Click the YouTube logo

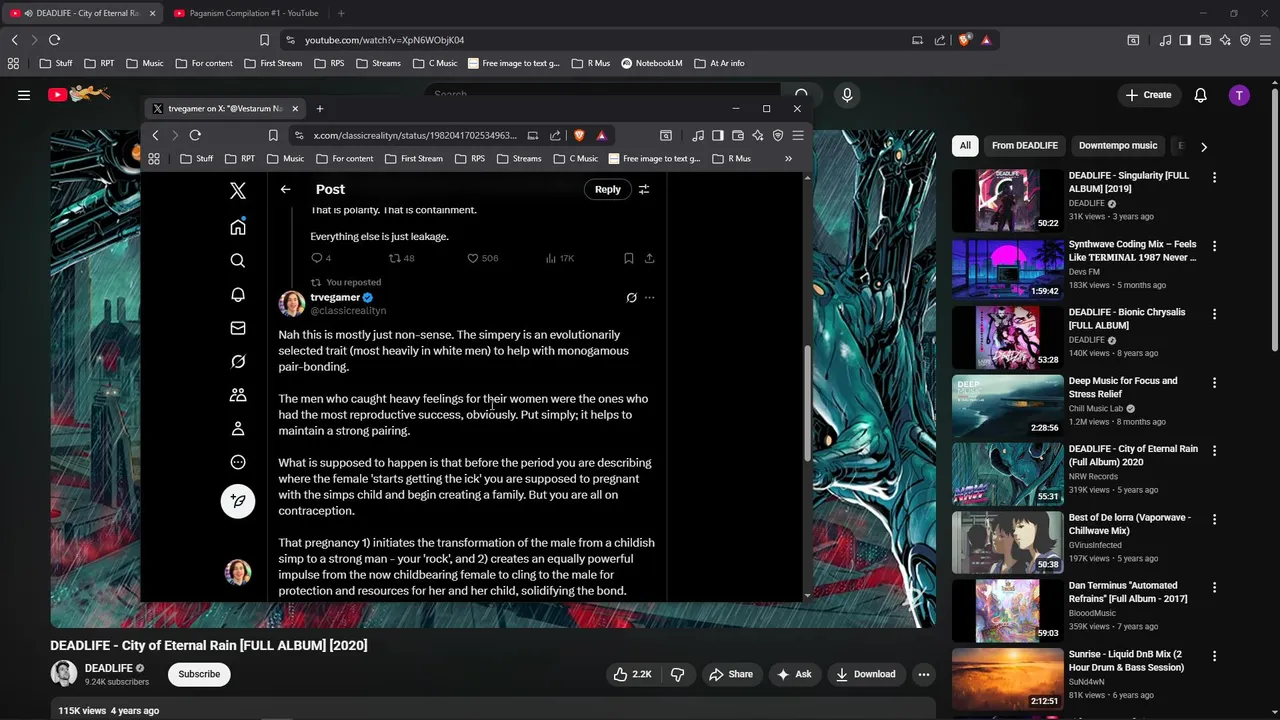point(78,94)
